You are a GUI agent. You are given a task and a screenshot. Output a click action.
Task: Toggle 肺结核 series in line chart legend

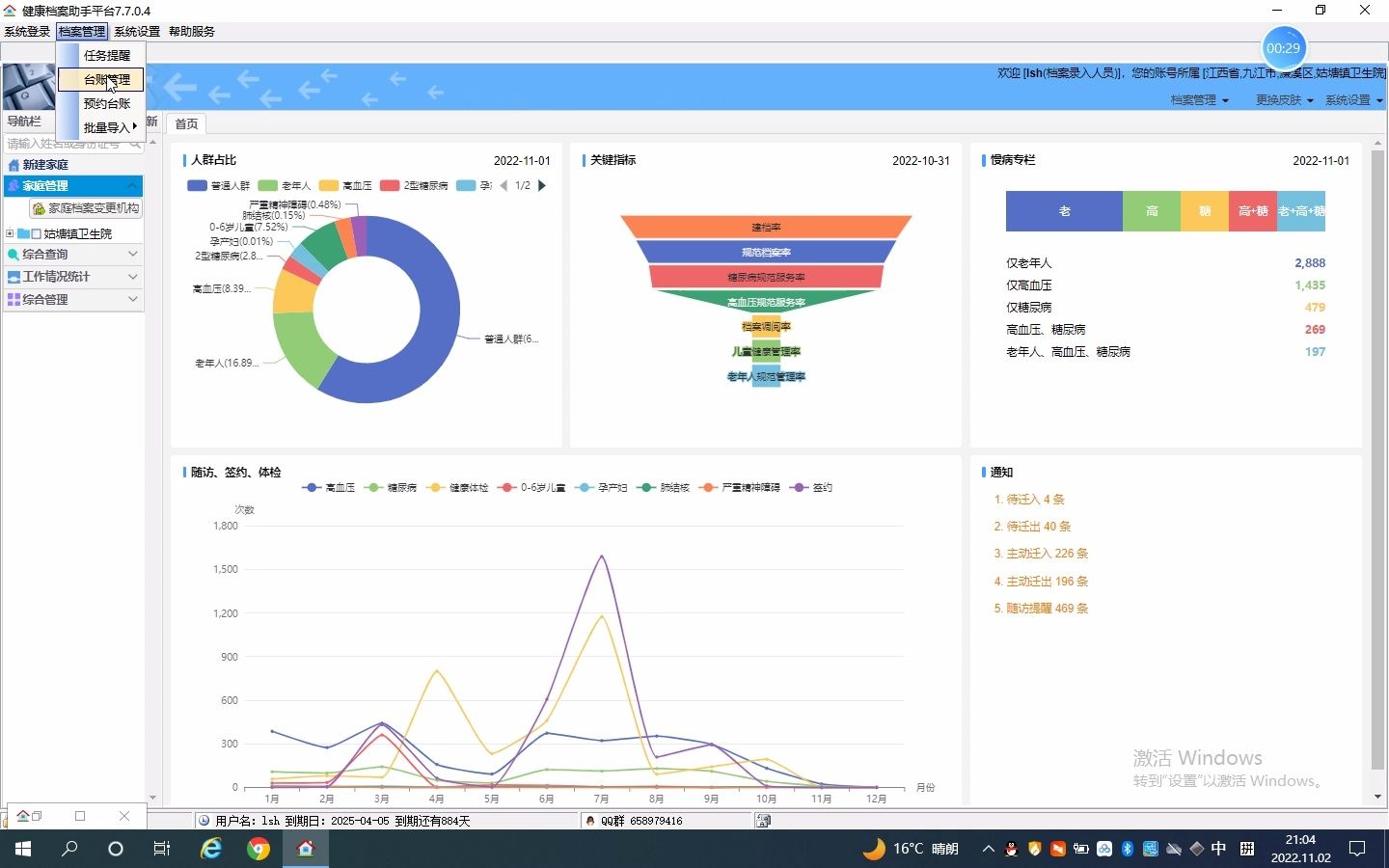(664, 488)
